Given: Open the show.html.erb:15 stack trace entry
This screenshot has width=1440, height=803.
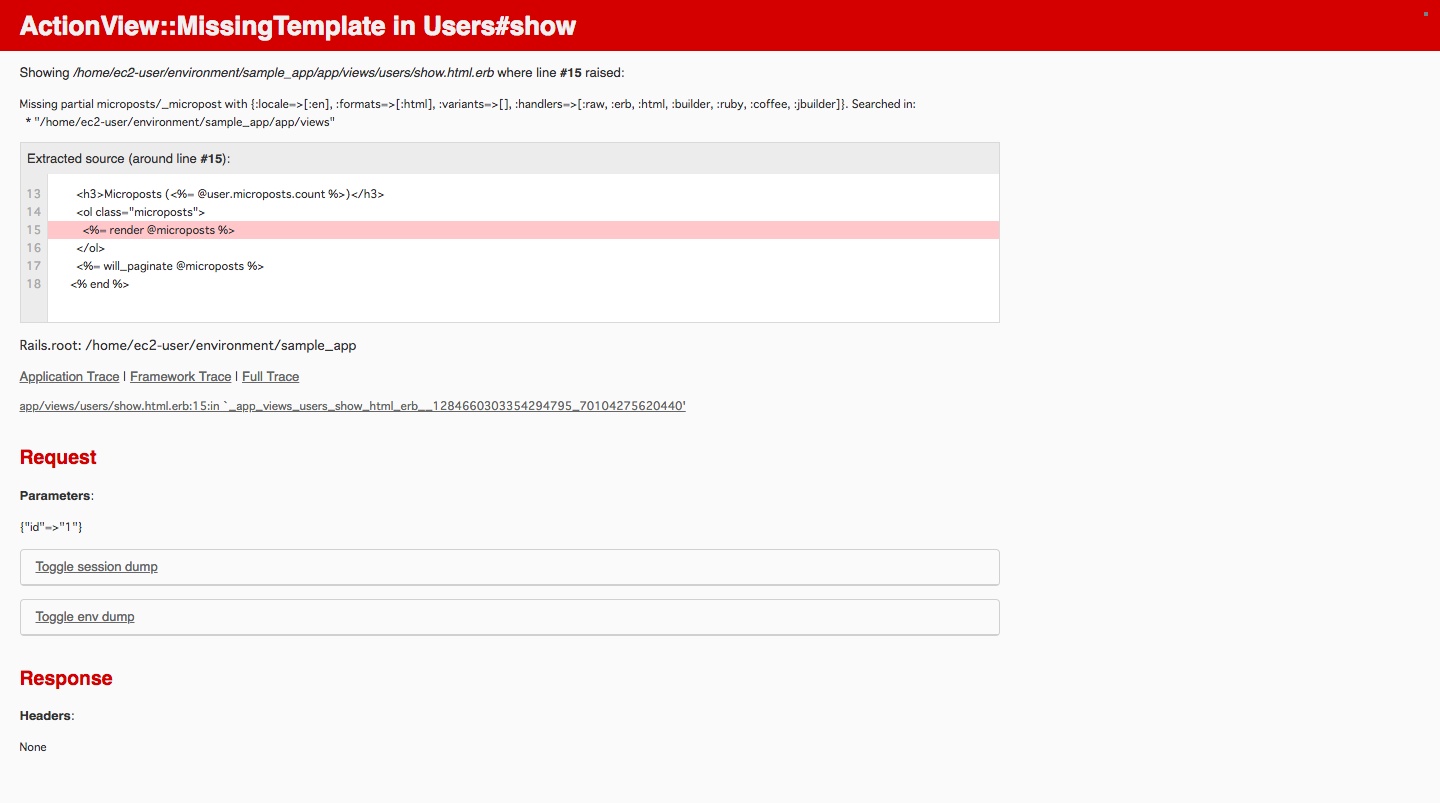Looking at the screenshot, I should (352, 406).
